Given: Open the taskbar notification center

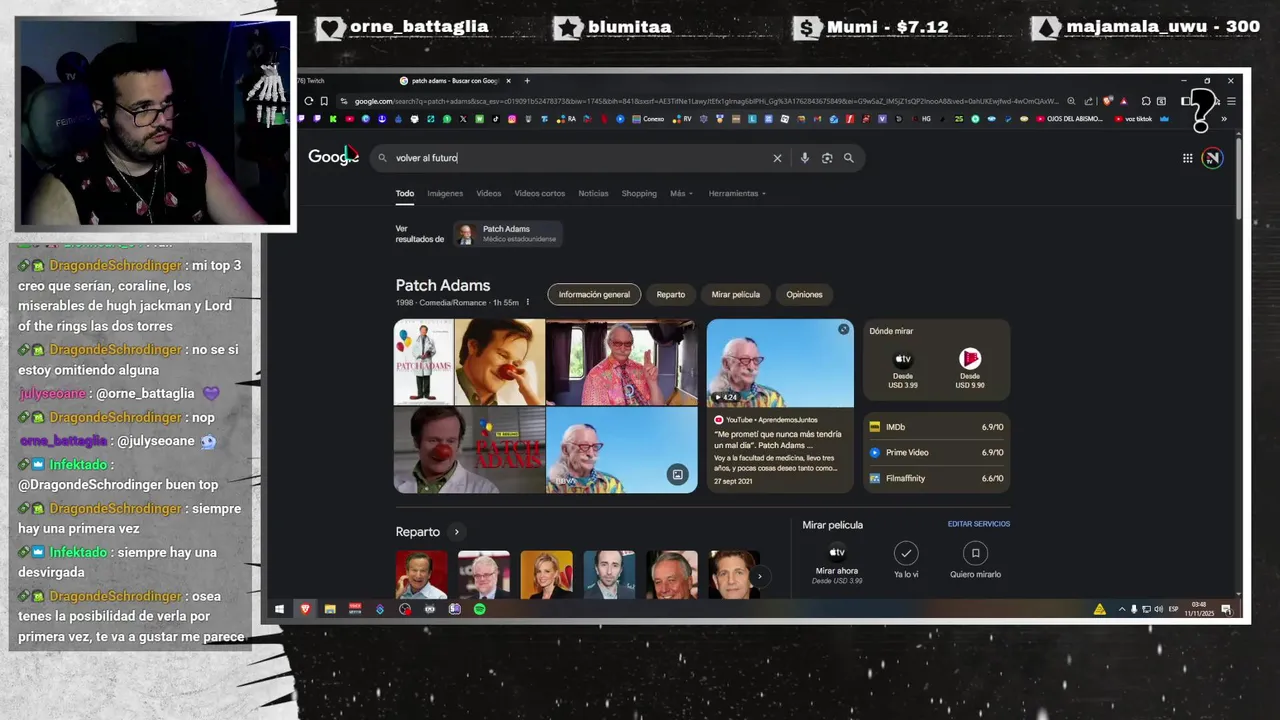Looking at the screenshot, I should pos(1226,609).
